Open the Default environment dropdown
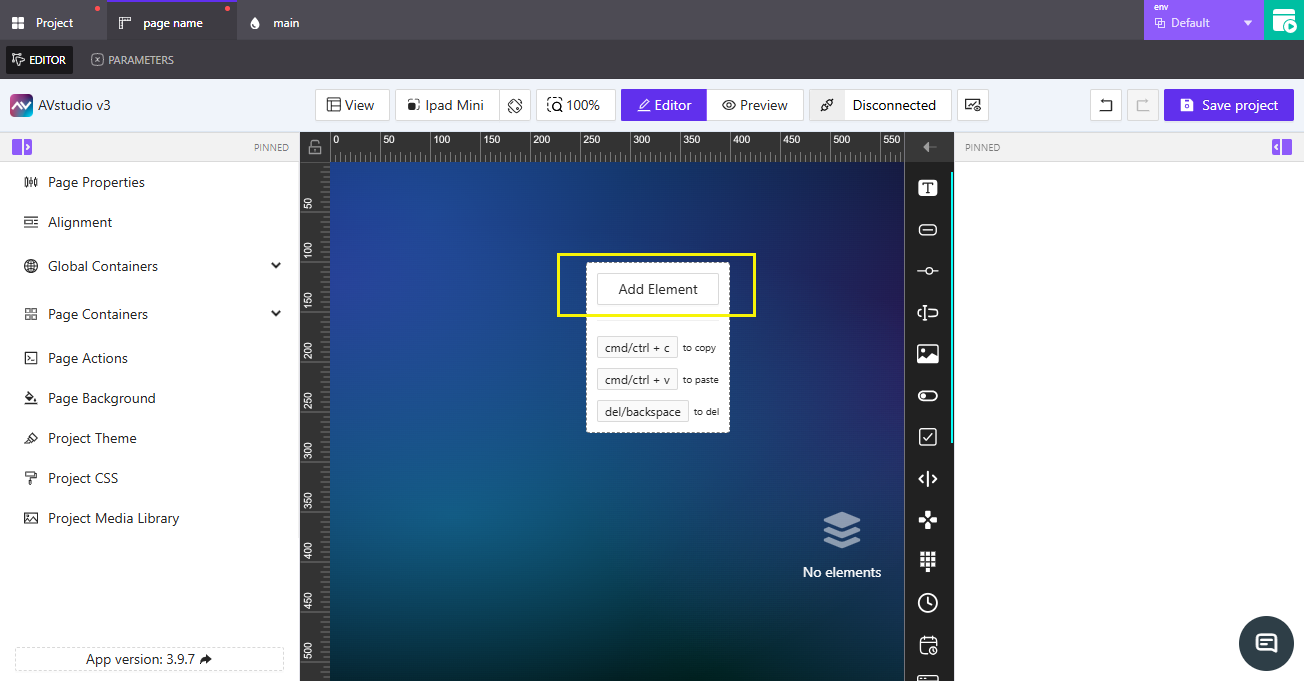The height and width of the screenshot is (681, 1304). click(1246, 21)
